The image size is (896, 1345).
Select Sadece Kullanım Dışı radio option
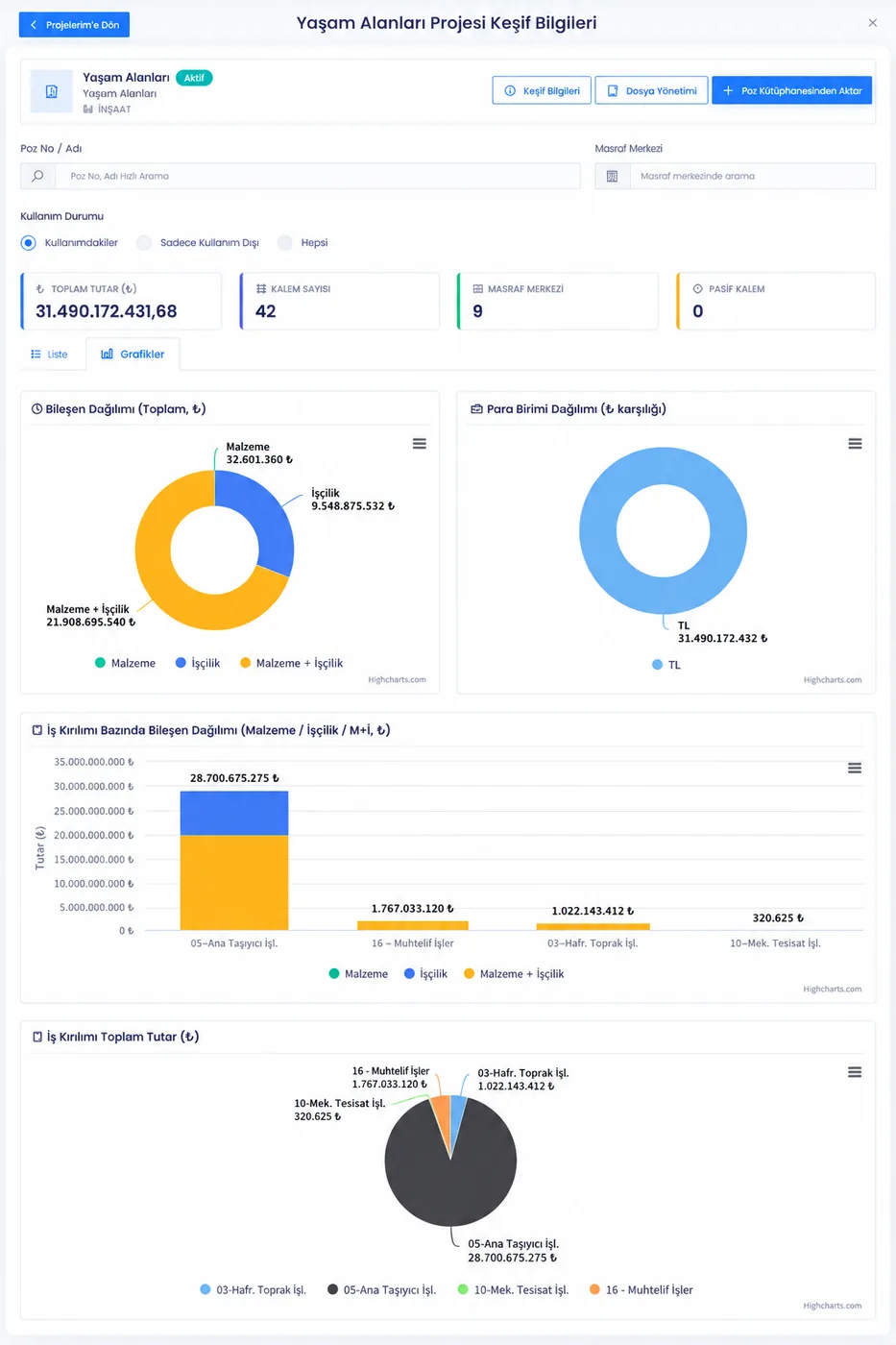144,243
